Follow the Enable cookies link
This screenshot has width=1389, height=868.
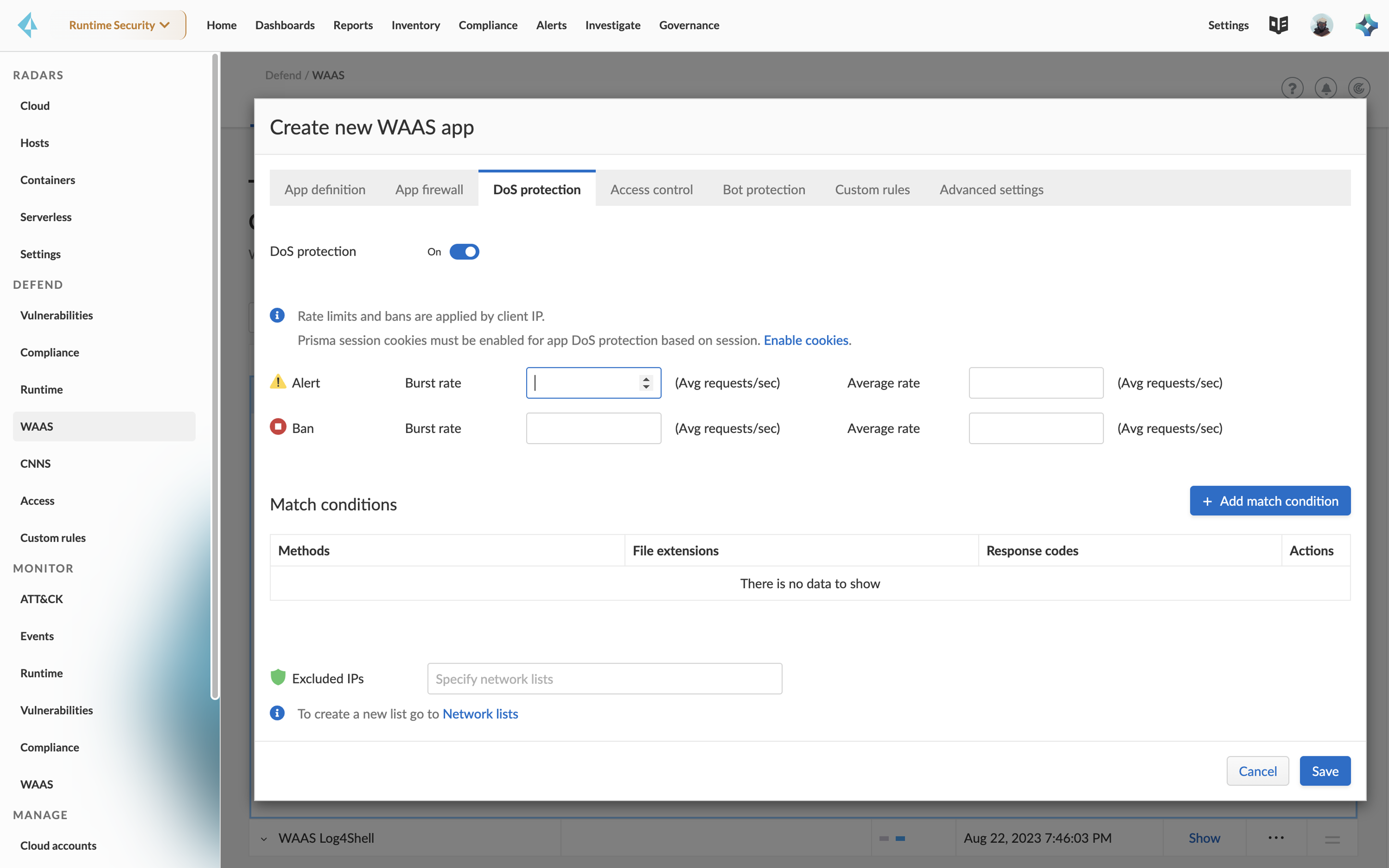pos(806,340)
